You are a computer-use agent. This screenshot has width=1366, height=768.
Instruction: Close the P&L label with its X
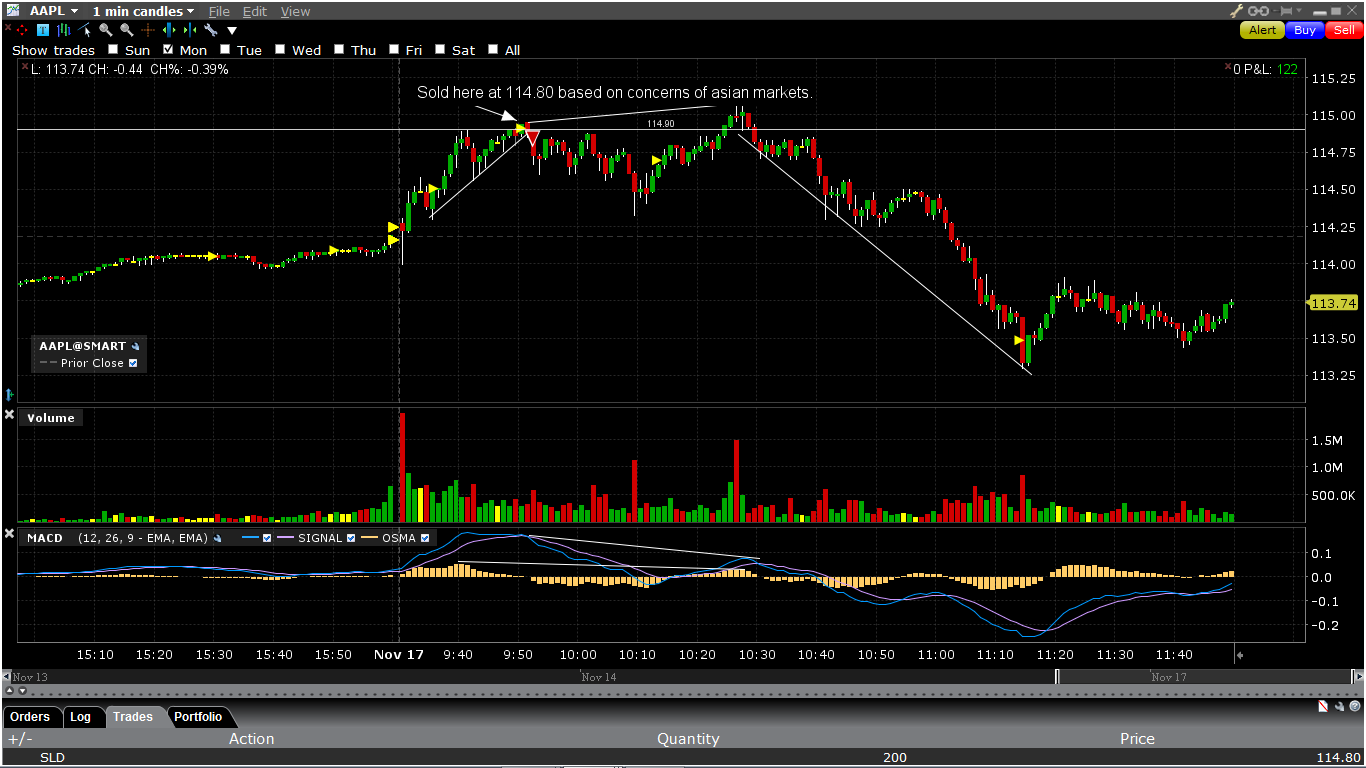coord(1228,69)
